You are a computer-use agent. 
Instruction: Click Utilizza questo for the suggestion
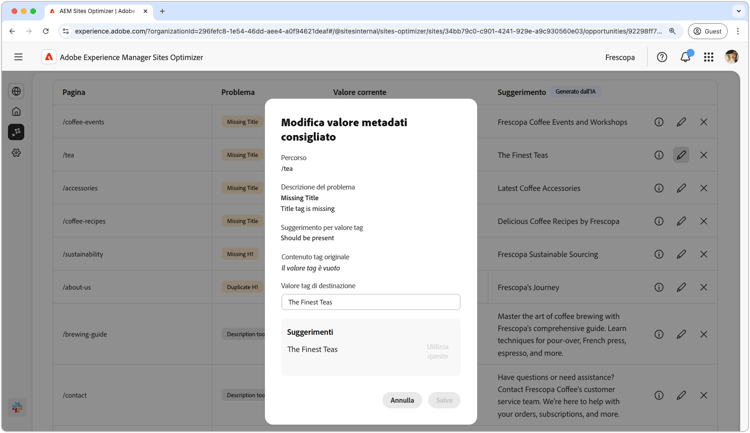click(437, 351)
